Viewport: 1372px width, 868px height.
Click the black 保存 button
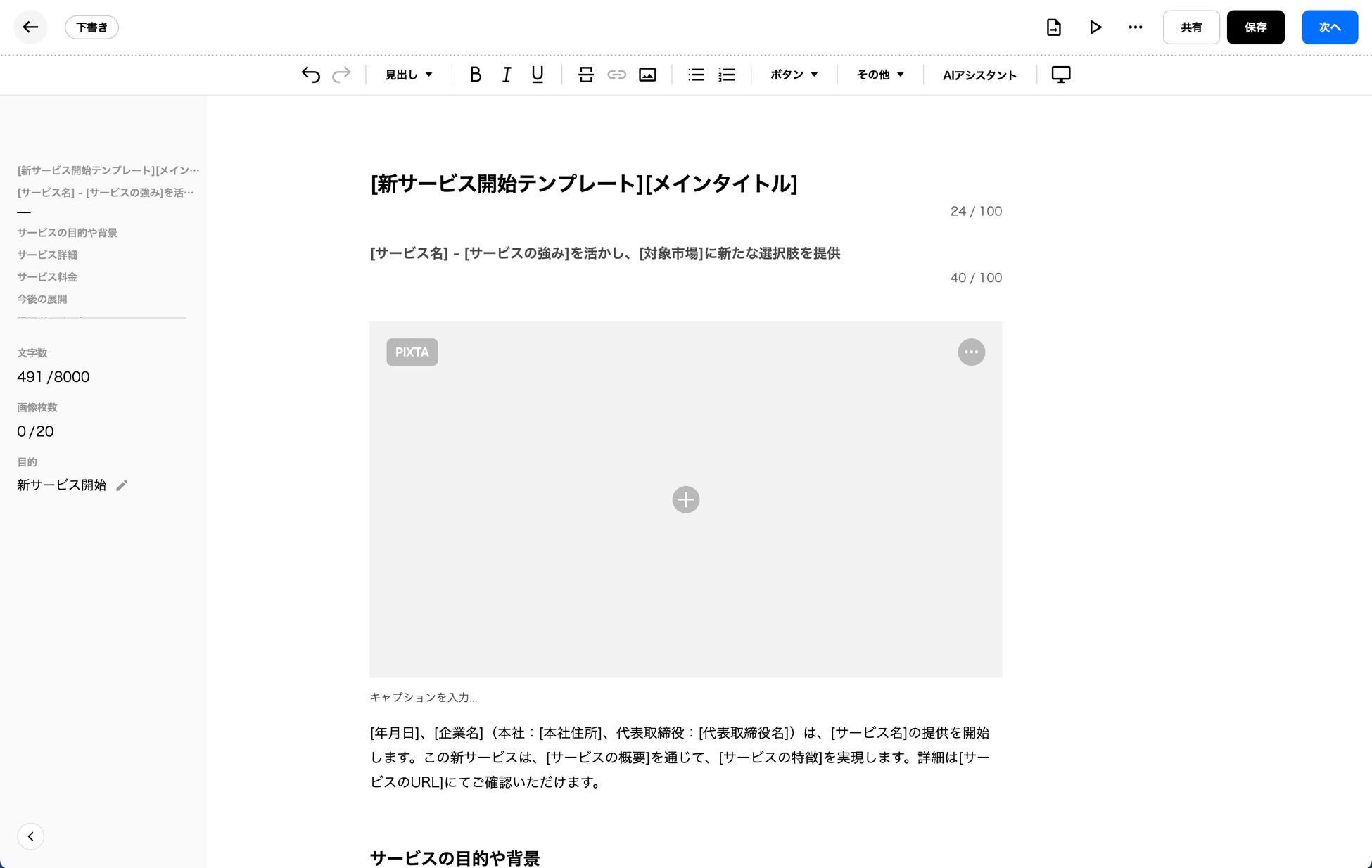pyautogui.click(x=1255, y=27)
